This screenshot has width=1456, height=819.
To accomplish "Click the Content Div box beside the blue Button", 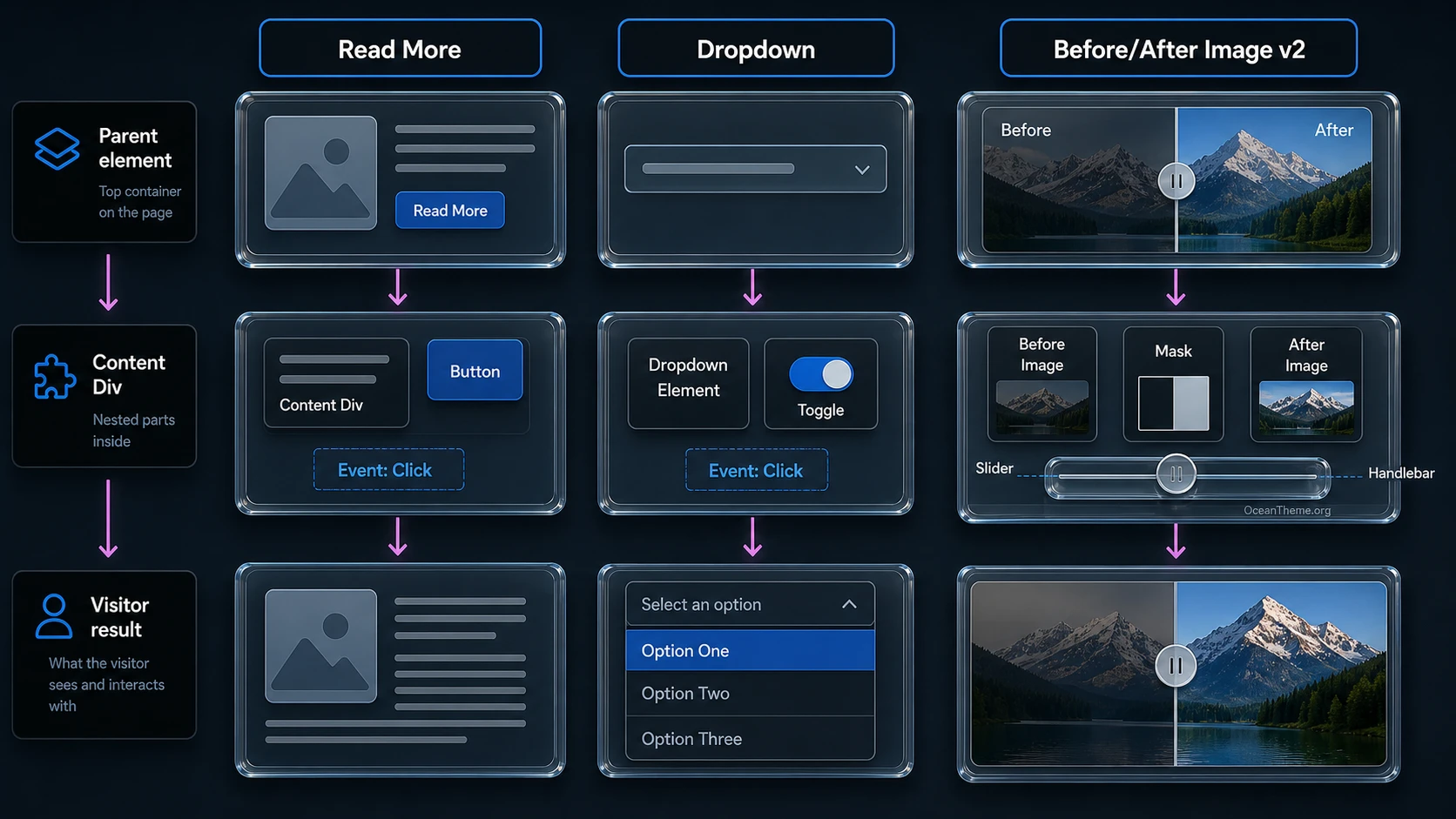I will coord(336,383).
